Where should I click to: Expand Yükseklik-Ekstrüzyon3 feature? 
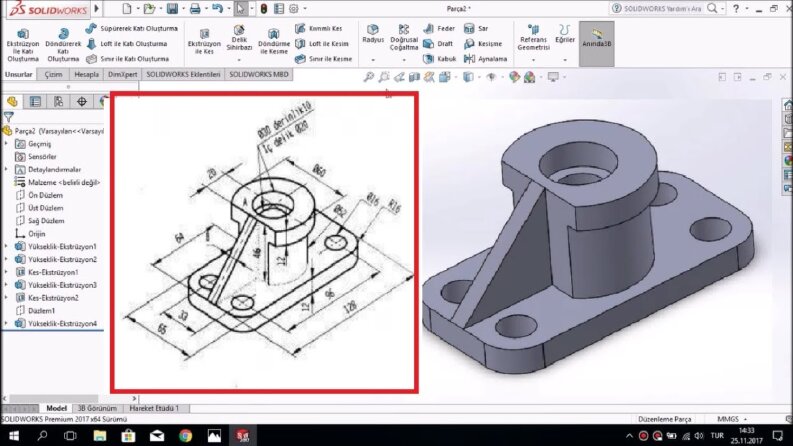[x=6, y=285]
